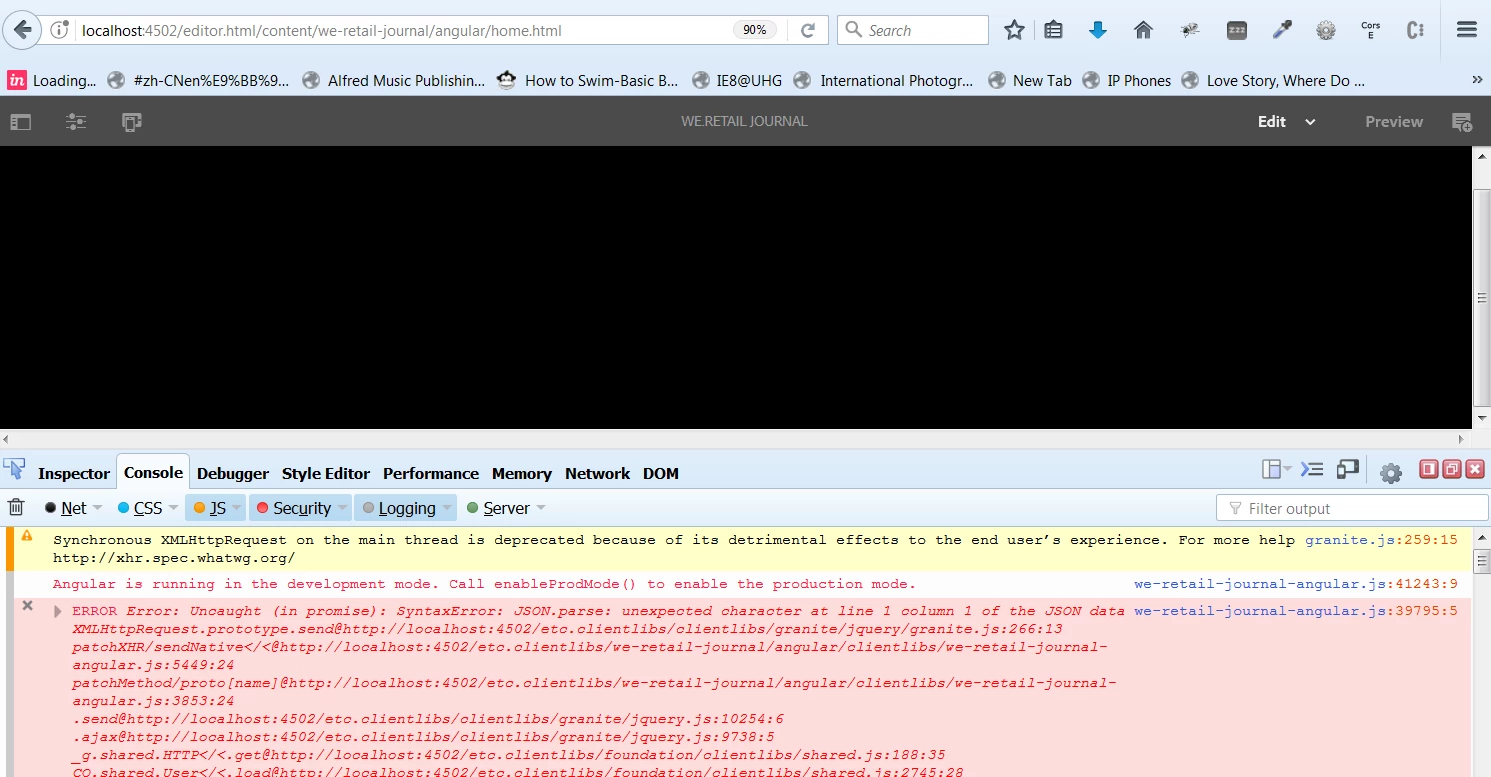Toggle Server console filter
The height and width of the screenshot is (777, 1491).
pos(498,508)
